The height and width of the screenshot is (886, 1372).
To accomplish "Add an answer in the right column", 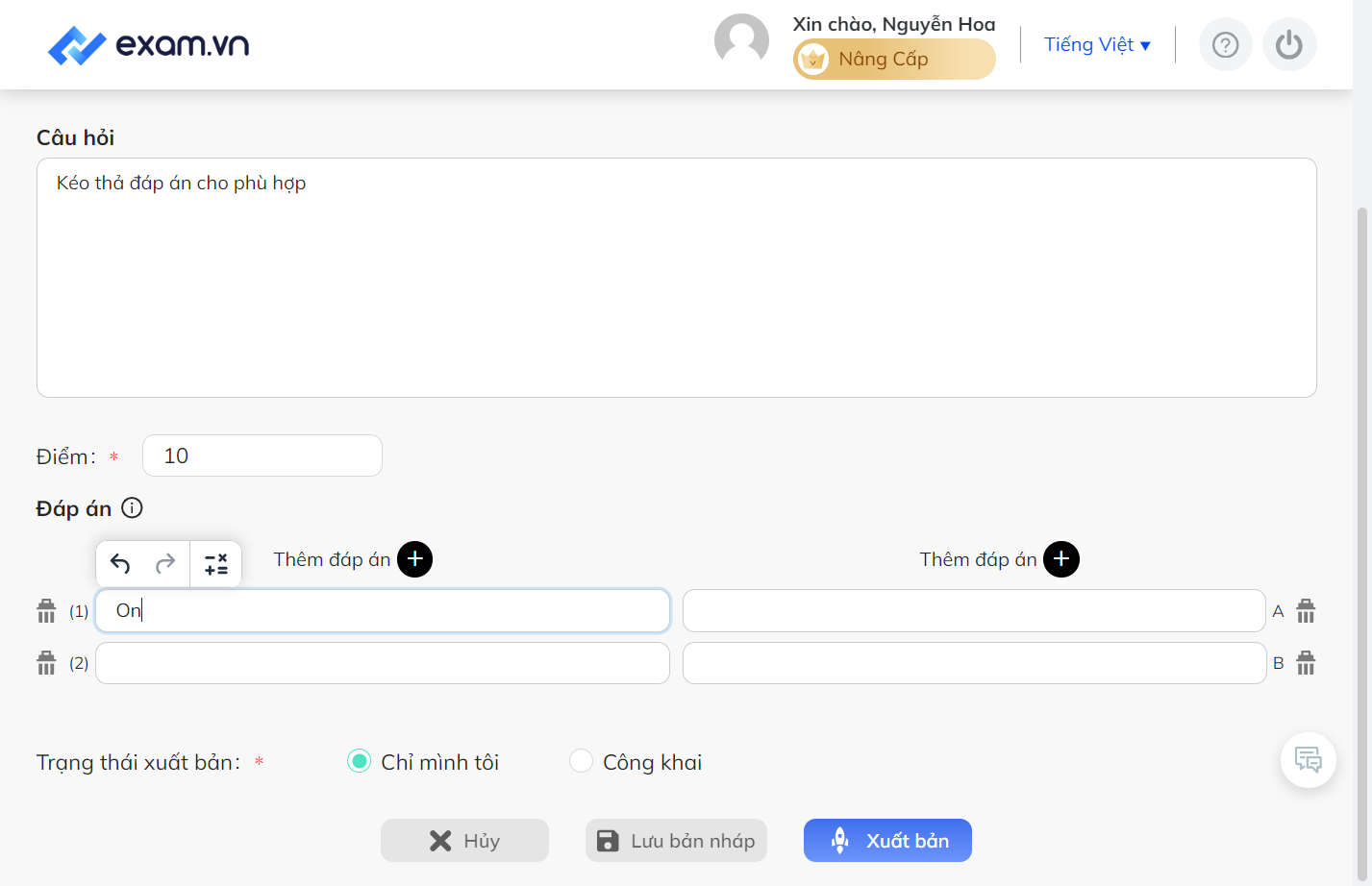I will pyautogui.click(x=1061, y=559).
